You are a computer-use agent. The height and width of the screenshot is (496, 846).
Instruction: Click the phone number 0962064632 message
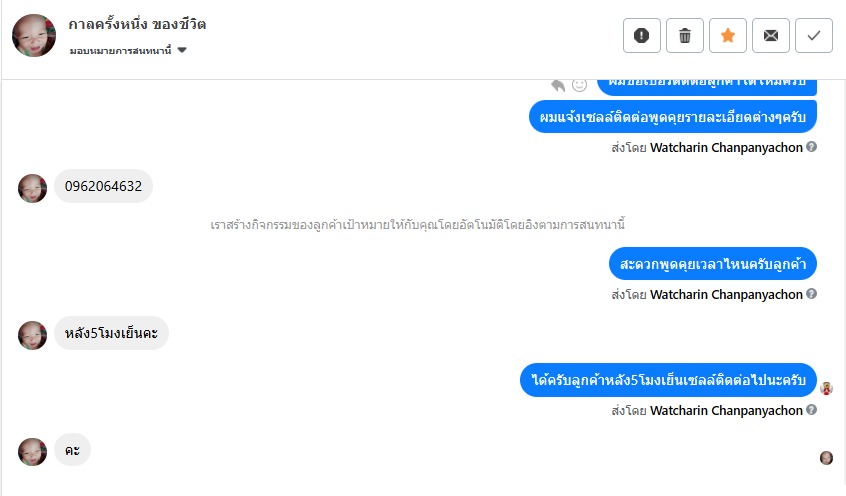[103, 186]
